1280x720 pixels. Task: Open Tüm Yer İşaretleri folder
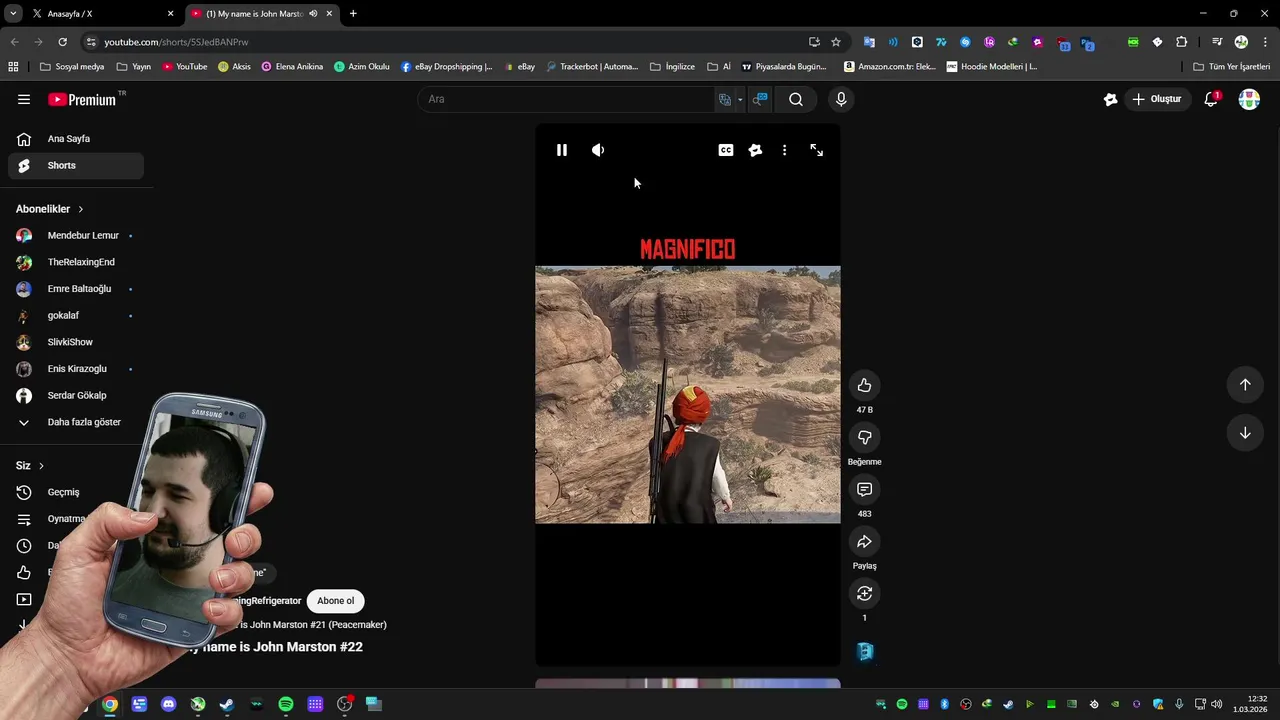click(1231, 67)
